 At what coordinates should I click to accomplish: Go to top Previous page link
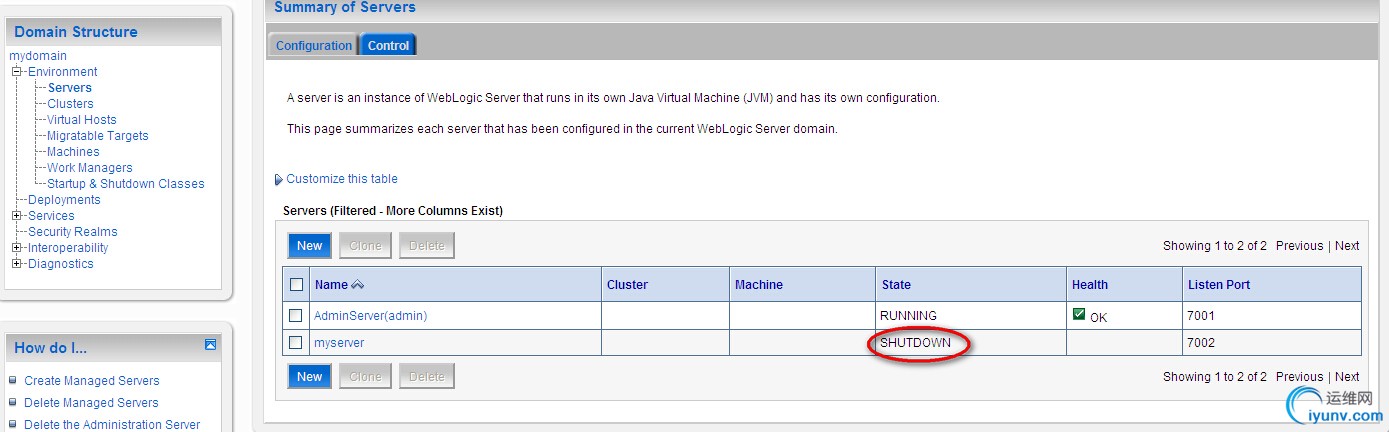pos(1299,246)
